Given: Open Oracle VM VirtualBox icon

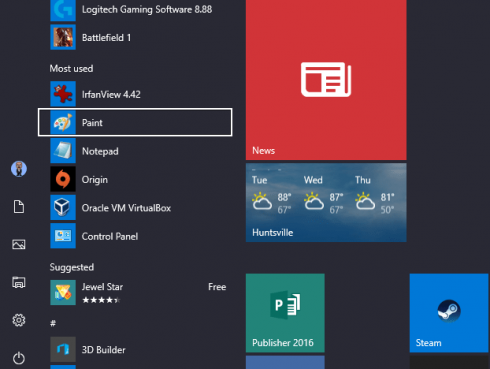Looking at the screenshot, I should (x=63, y=208).
